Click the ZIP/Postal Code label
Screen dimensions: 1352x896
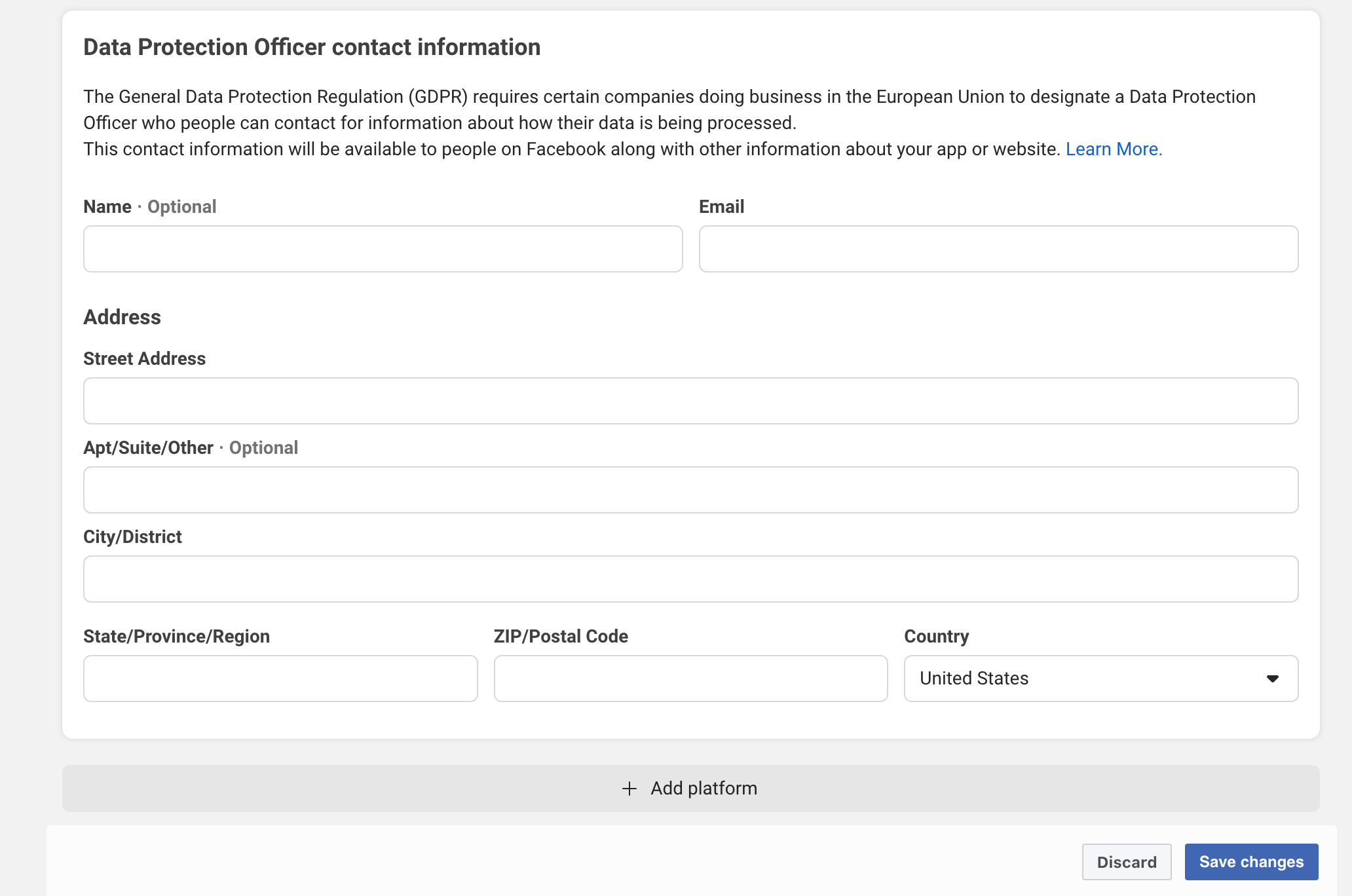pos(561,637)
